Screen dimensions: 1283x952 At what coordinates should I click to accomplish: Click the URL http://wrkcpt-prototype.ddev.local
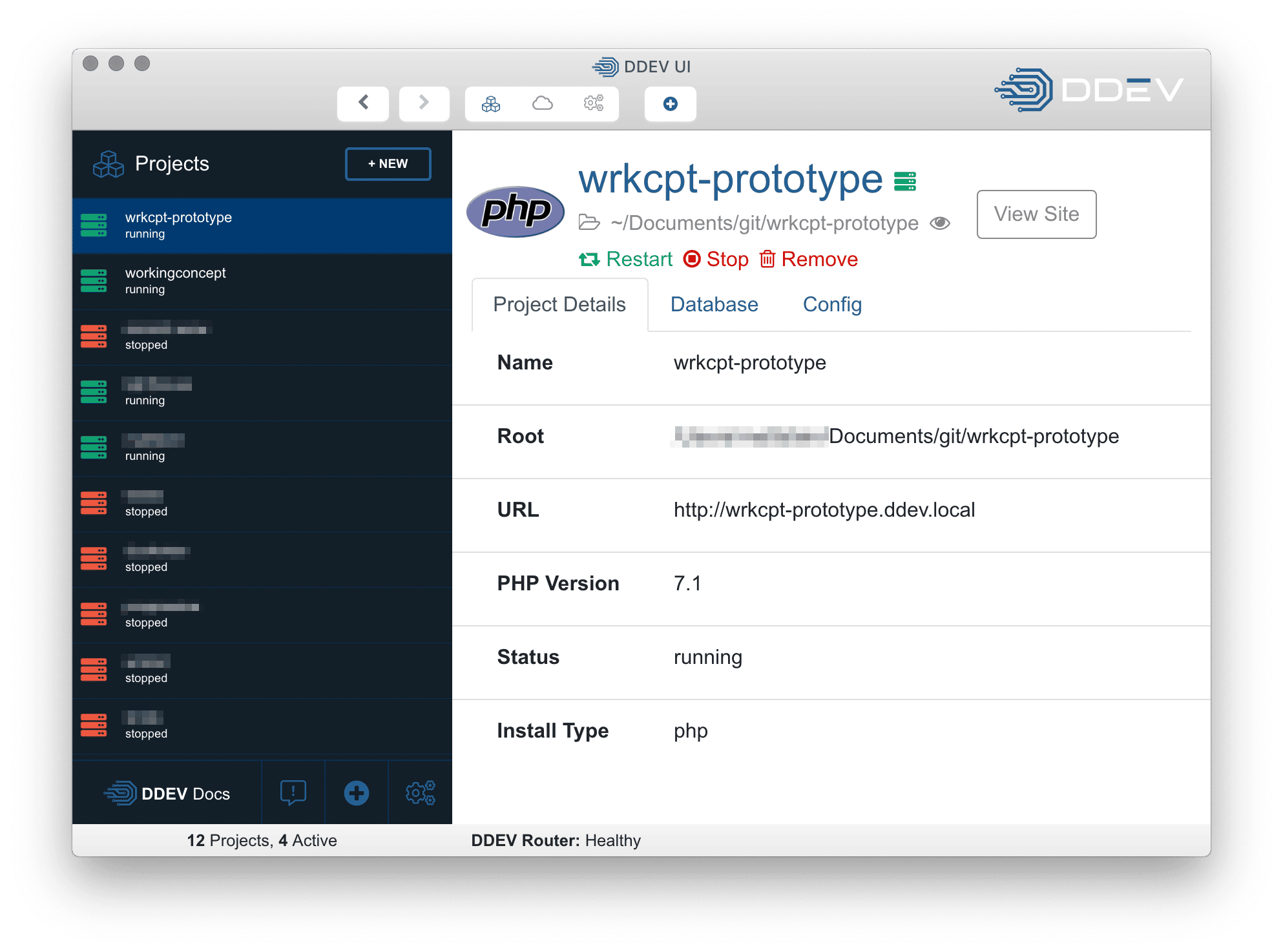[x=824, y=510]
